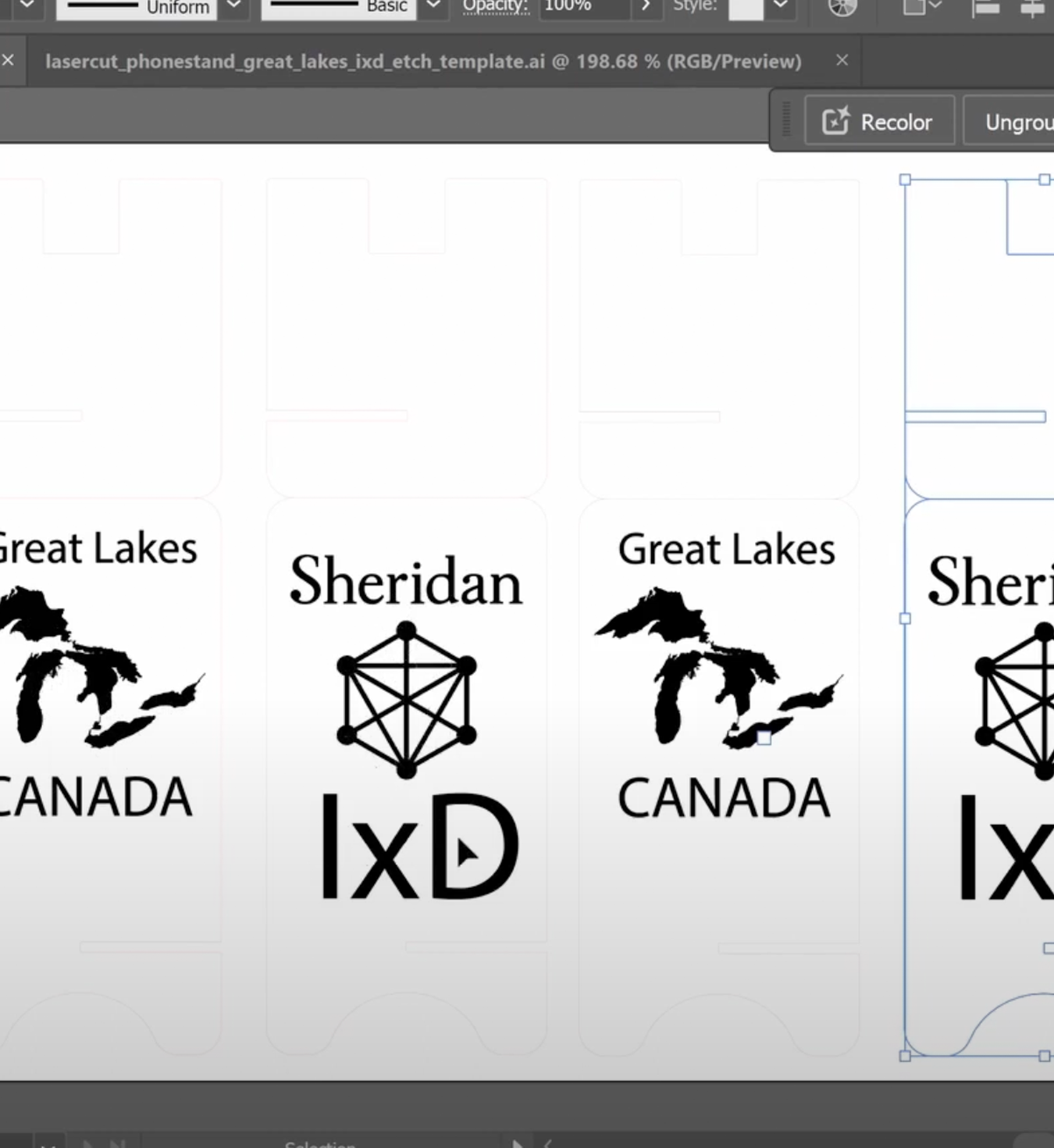The height and width of the screenshot is (1148, 1054).
Task: Click the Recolor button in the task bar
Action: coord(878,122)
